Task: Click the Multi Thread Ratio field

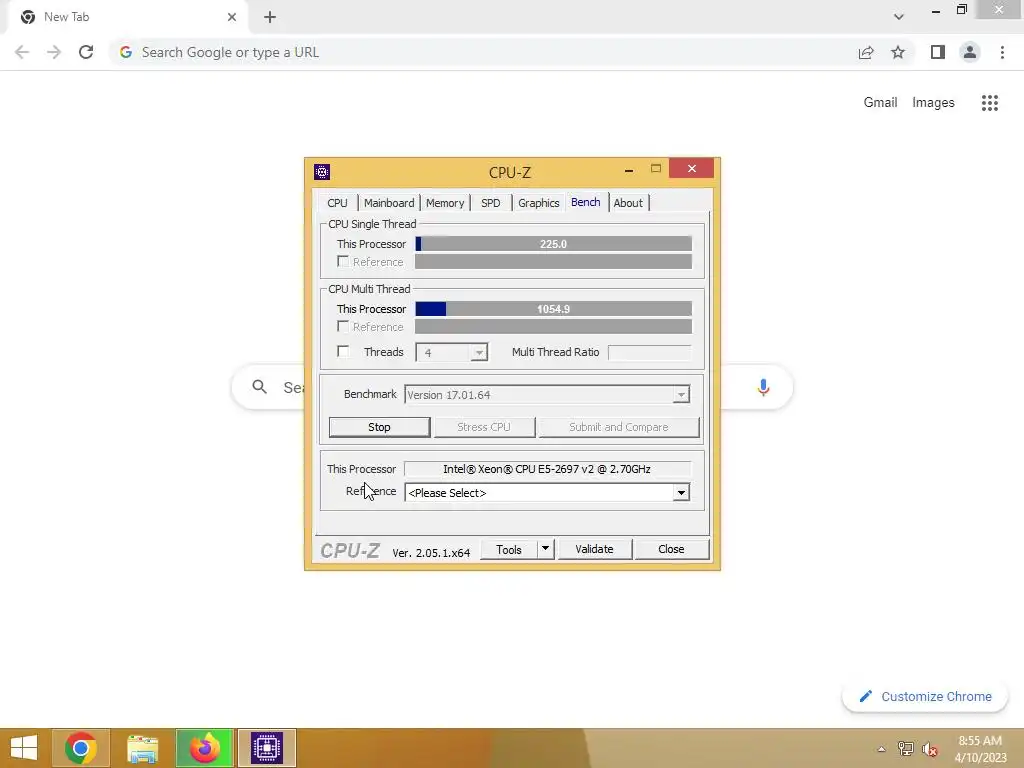Action: tap(649, 353)
